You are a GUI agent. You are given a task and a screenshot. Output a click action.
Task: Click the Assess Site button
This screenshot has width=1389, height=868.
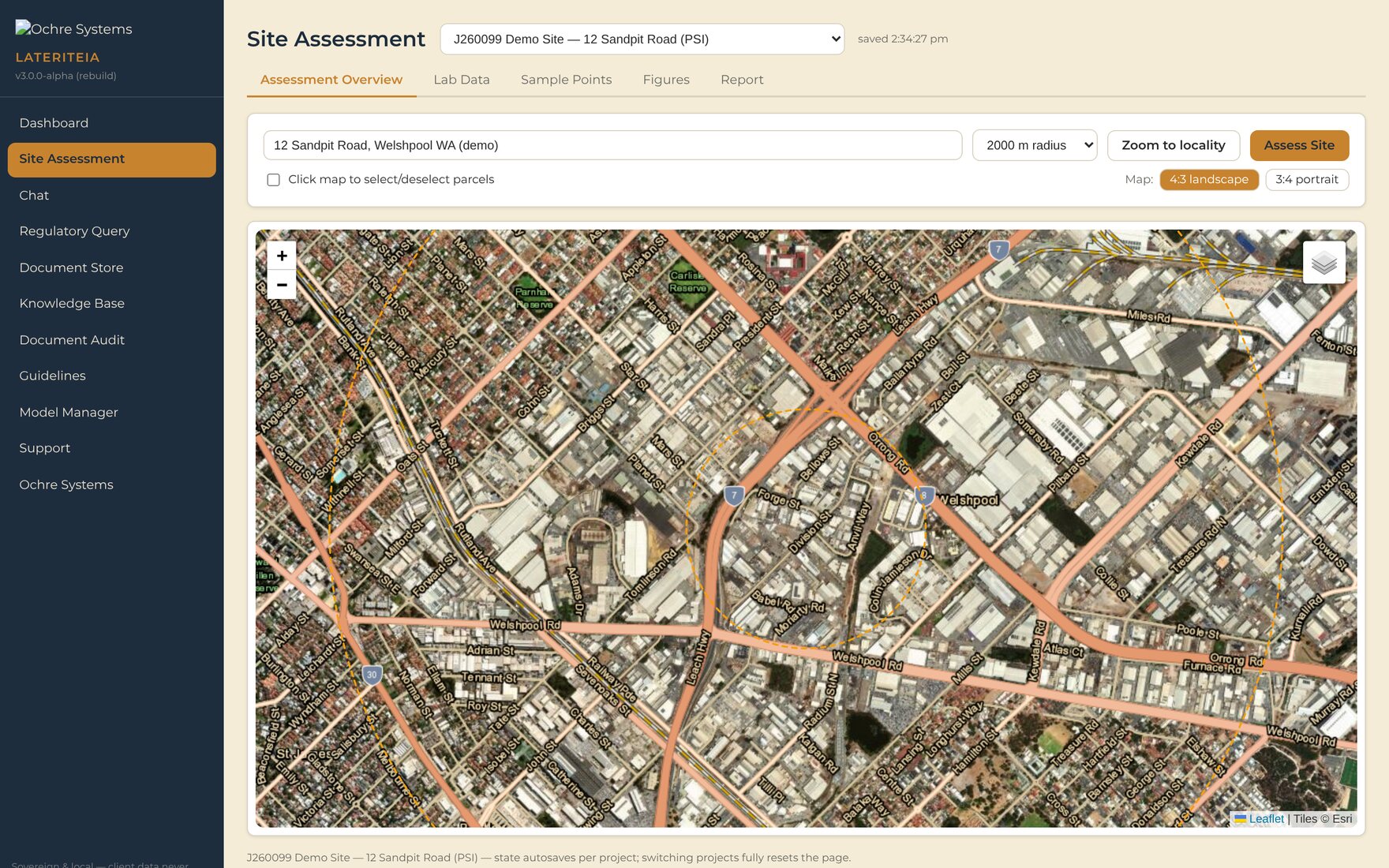(x=1299, y=145)
